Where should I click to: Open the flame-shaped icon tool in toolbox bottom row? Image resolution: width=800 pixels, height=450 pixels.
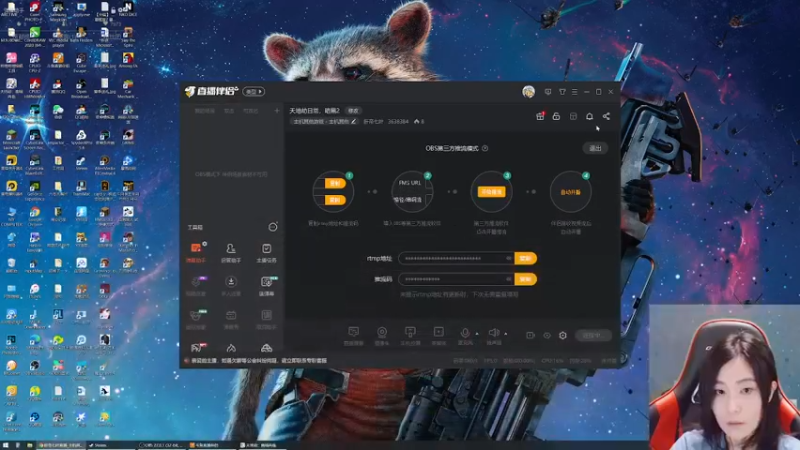point(231,348)
